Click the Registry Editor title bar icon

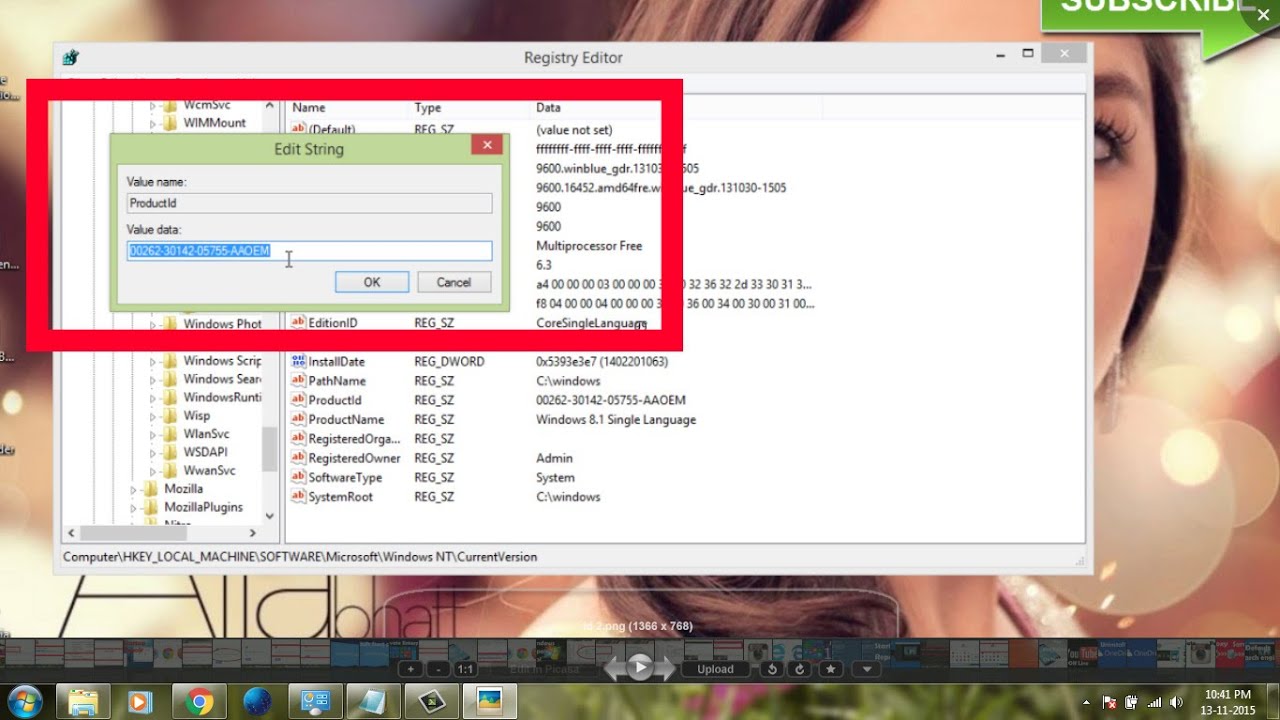click(71, 58)
